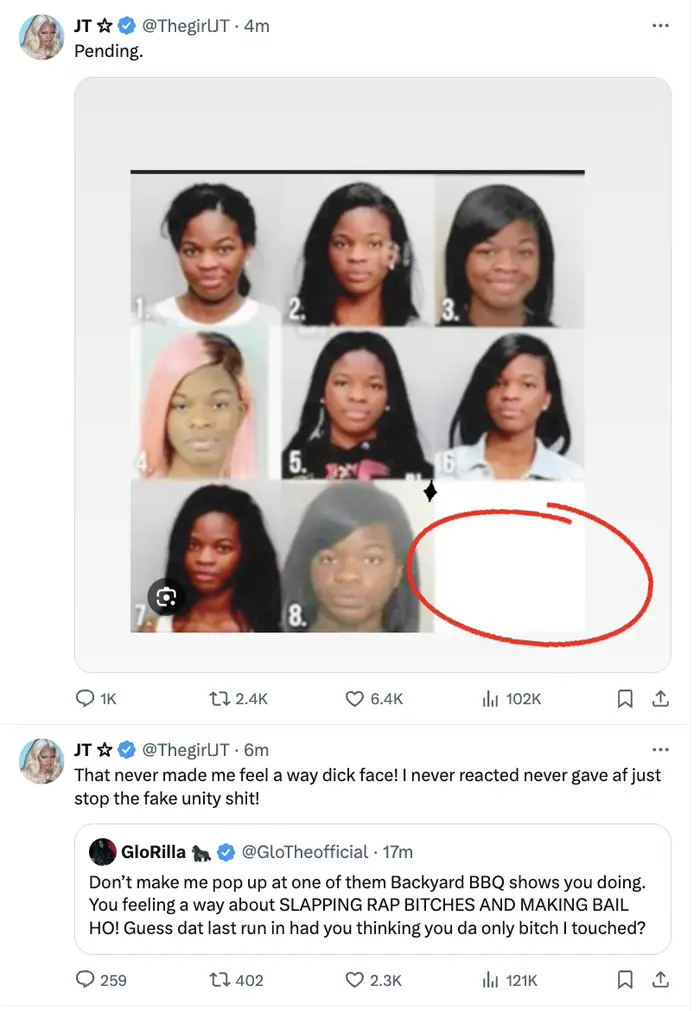This screenshot has width=700, height=1011.
Task: Share the "fake unity" tweet
Action: [660, 980]
